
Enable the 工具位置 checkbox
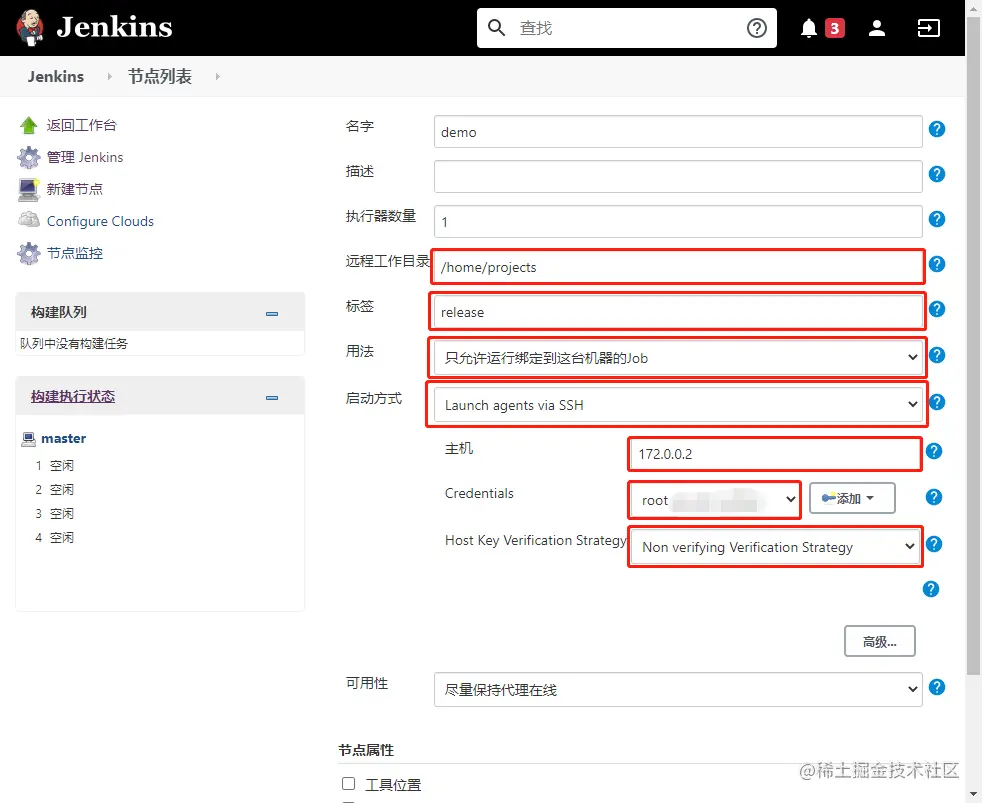click(348, 784)
